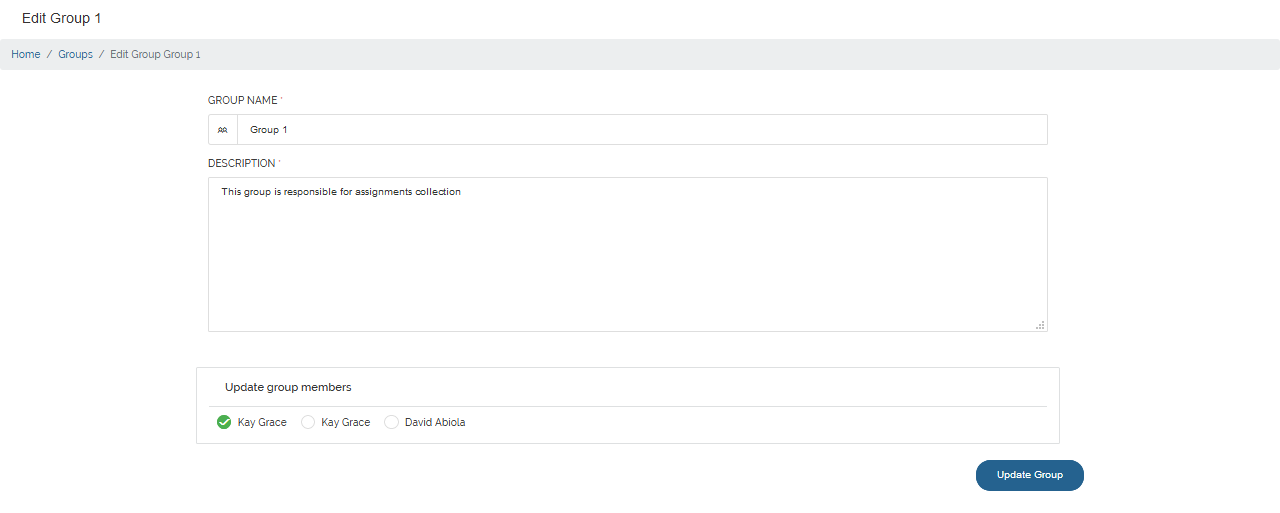Screen dimensions: 1280x513
Task: Tick the David Abiola member checkbox
Action: click(391, 422)
